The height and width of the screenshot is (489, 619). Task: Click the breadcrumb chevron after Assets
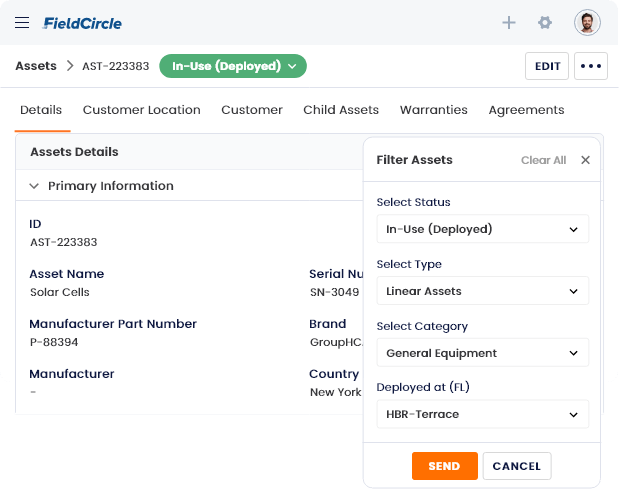pyautogui.click(x=70, y=66)
